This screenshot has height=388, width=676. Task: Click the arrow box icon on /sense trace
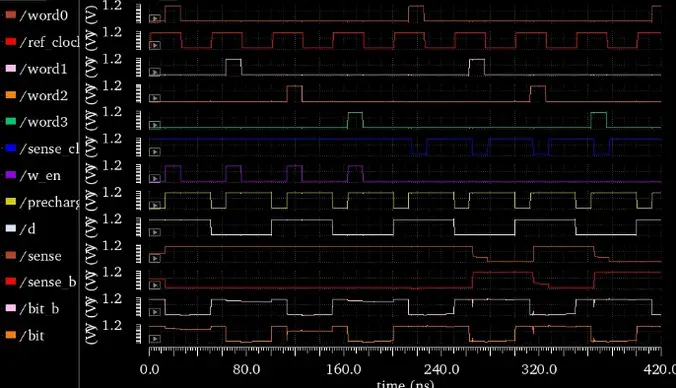tap(155, 258)
